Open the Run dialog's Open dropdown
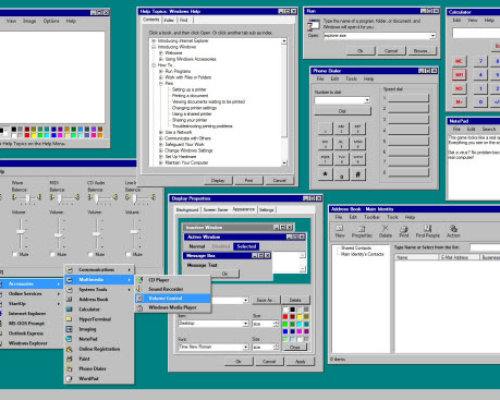The width and height of the screenshot is (500, 400). click(432, 36)
